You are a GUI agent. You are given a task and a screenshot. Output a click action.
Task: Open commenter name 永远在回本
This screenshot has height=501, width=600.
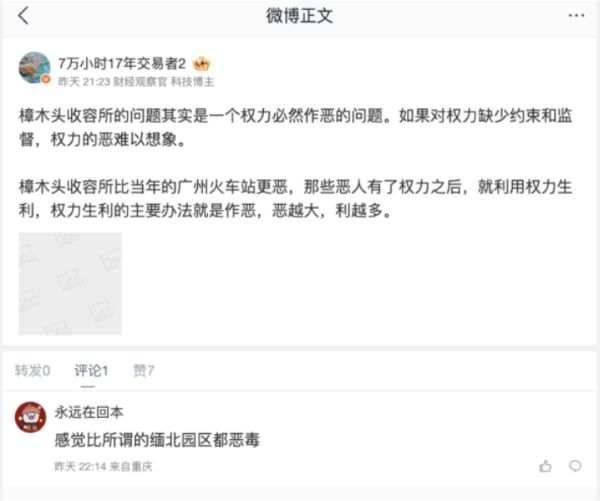[89, 412]
